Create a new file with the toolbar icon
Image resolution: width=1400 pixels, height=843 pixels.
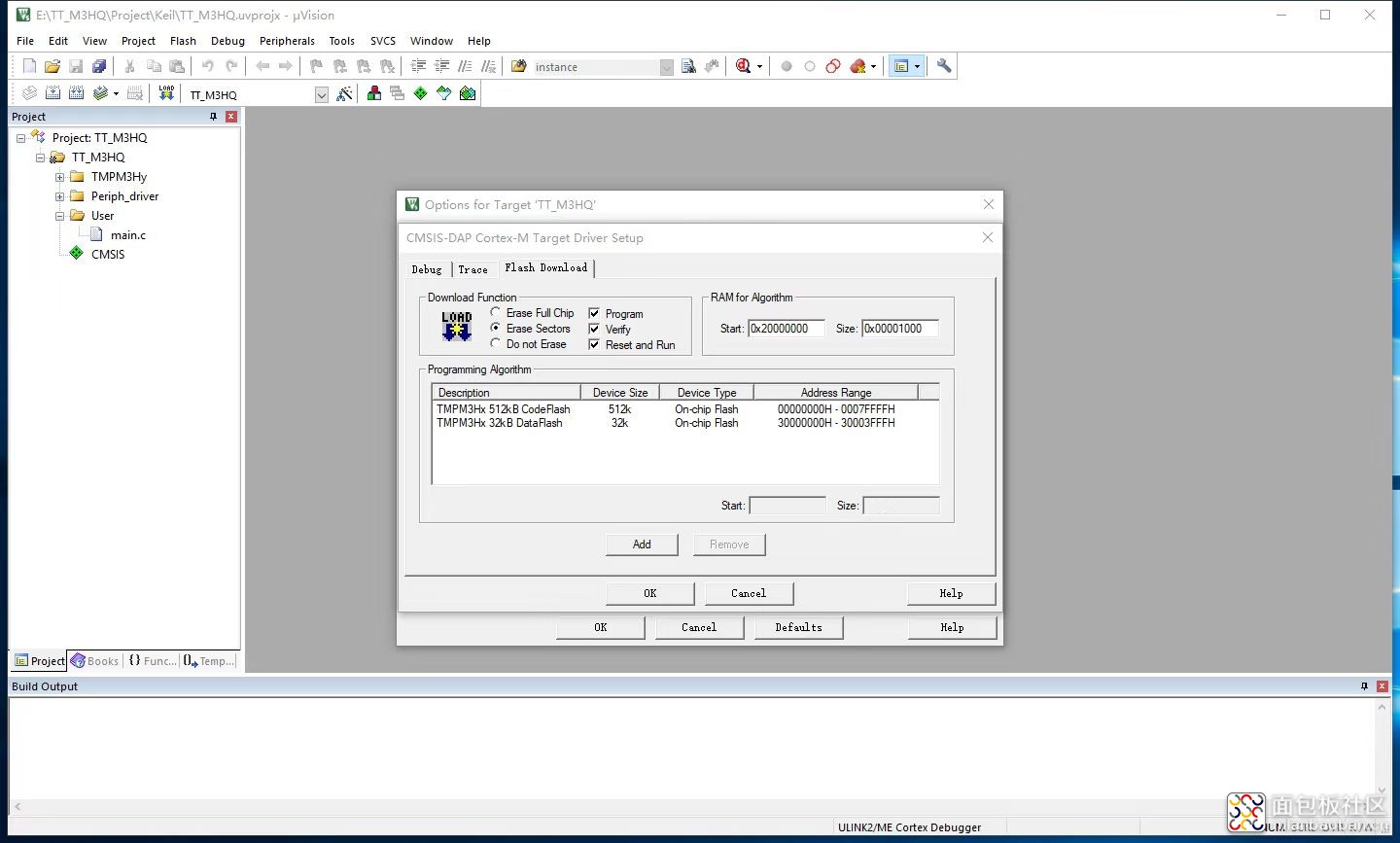pyautogui.click(x=29, y=66)
